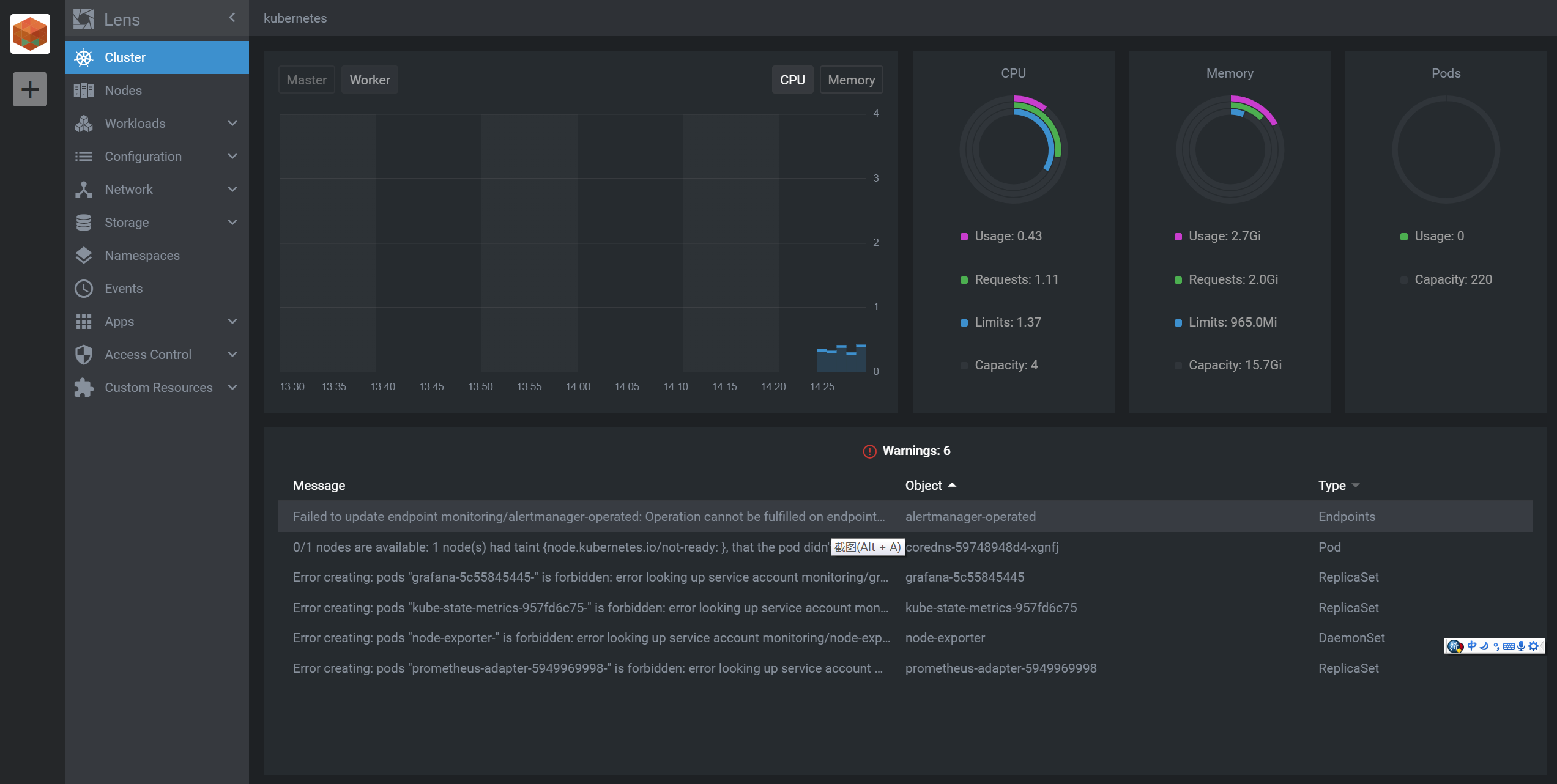The width and height of the screenshot is (1557, 784).
Task: Expand the Configuration section arrow
Action: tap(232, 157)
